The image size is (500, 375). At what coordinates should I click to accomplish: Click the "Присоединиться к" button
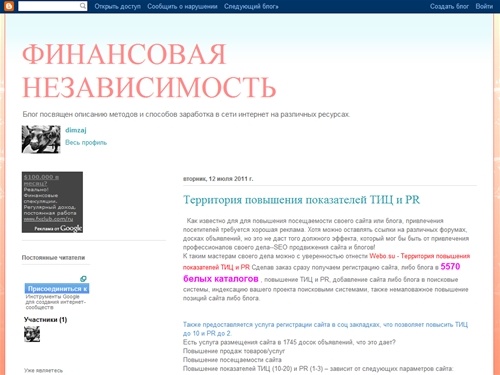tap(57, 288)
